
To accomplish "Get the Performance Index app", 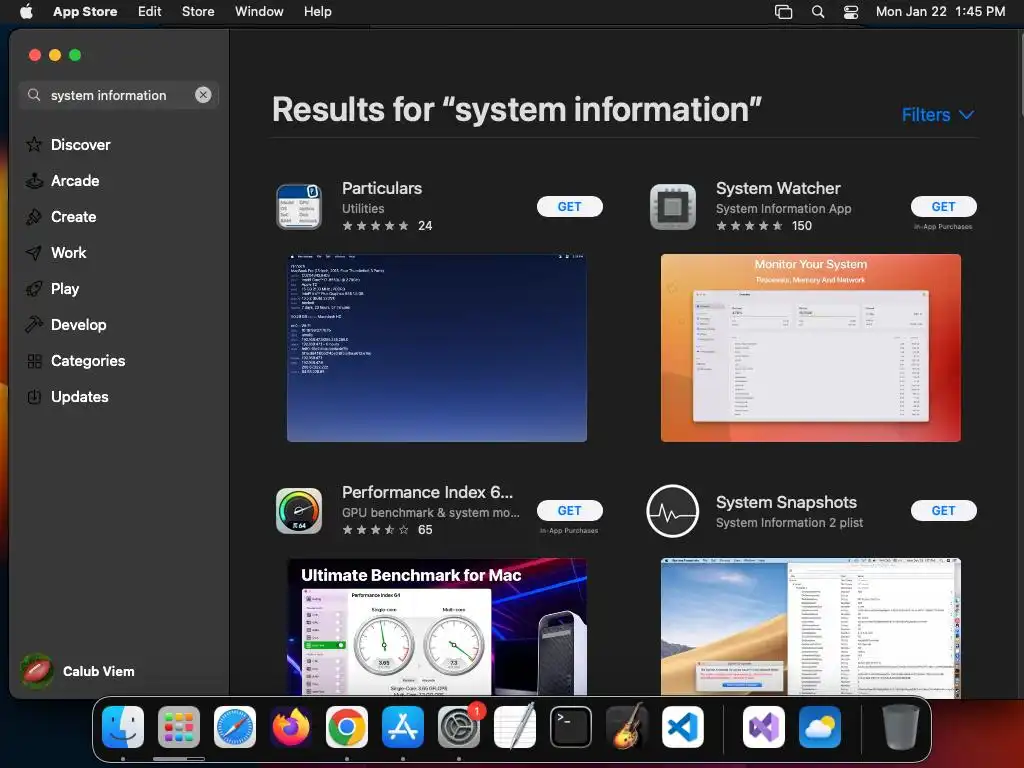I will 569,510.
